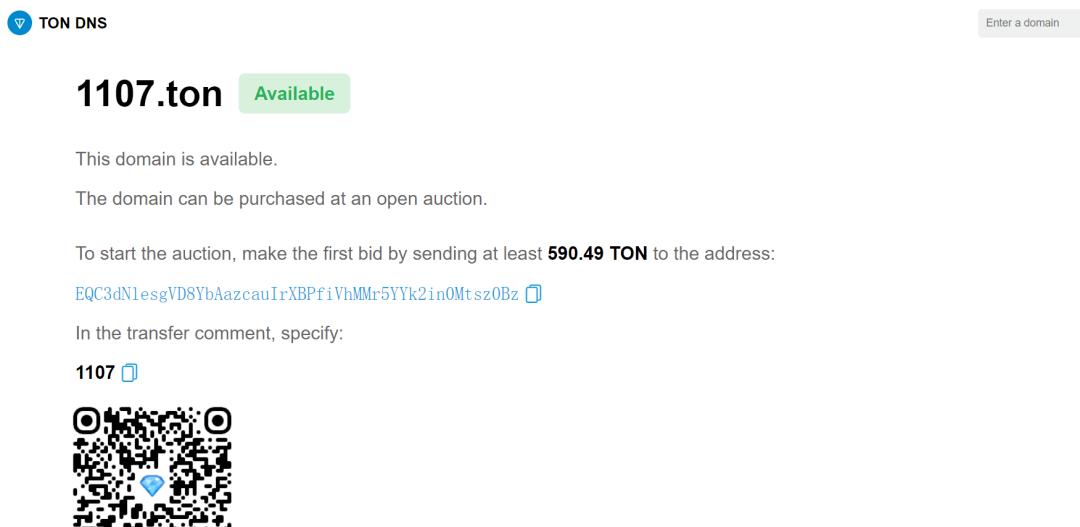Image resolution: width=1080 pixels, height=527 pixels.
Task: Copy the 1107 transfer comment icon
Action: pyautogui.click(x=130, y=373)
